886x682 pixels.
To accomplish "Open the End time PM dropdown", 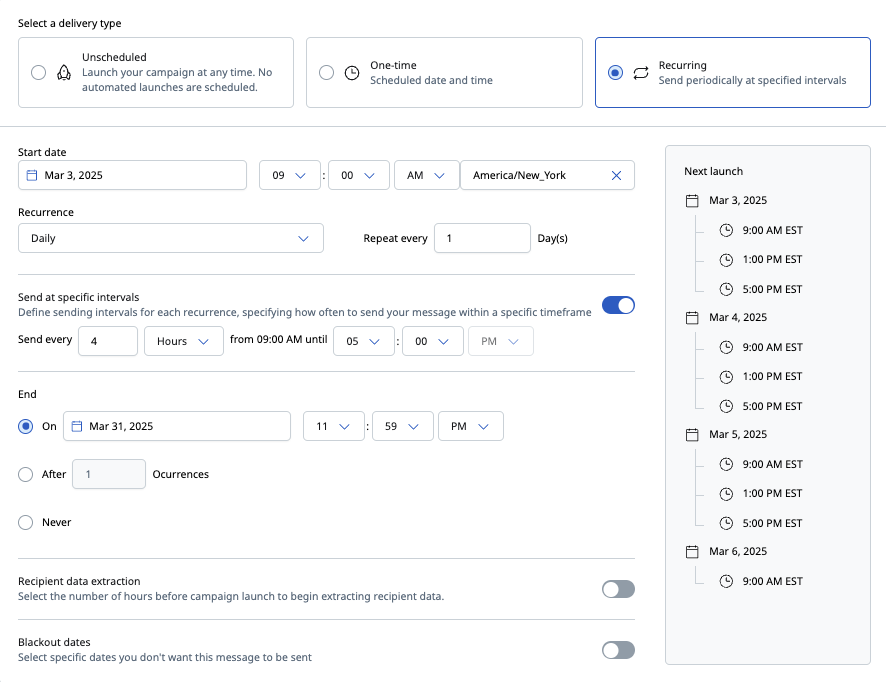I will (471, 426).
